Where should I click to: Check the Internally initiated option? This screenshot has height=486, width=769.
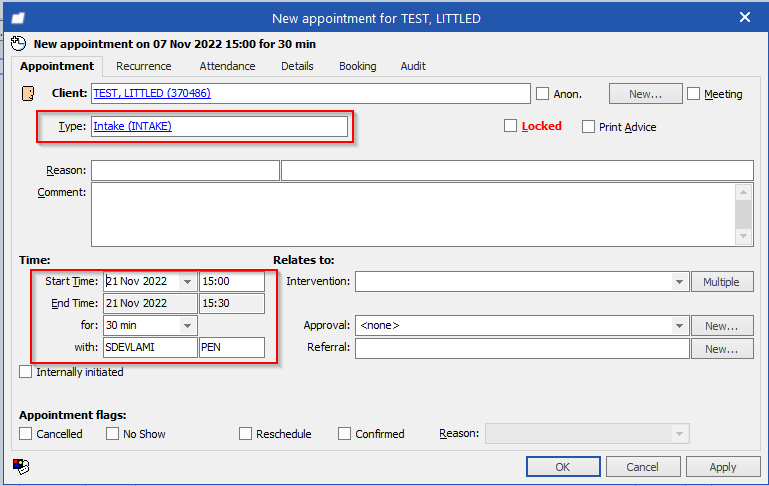(x=26, y=372)
